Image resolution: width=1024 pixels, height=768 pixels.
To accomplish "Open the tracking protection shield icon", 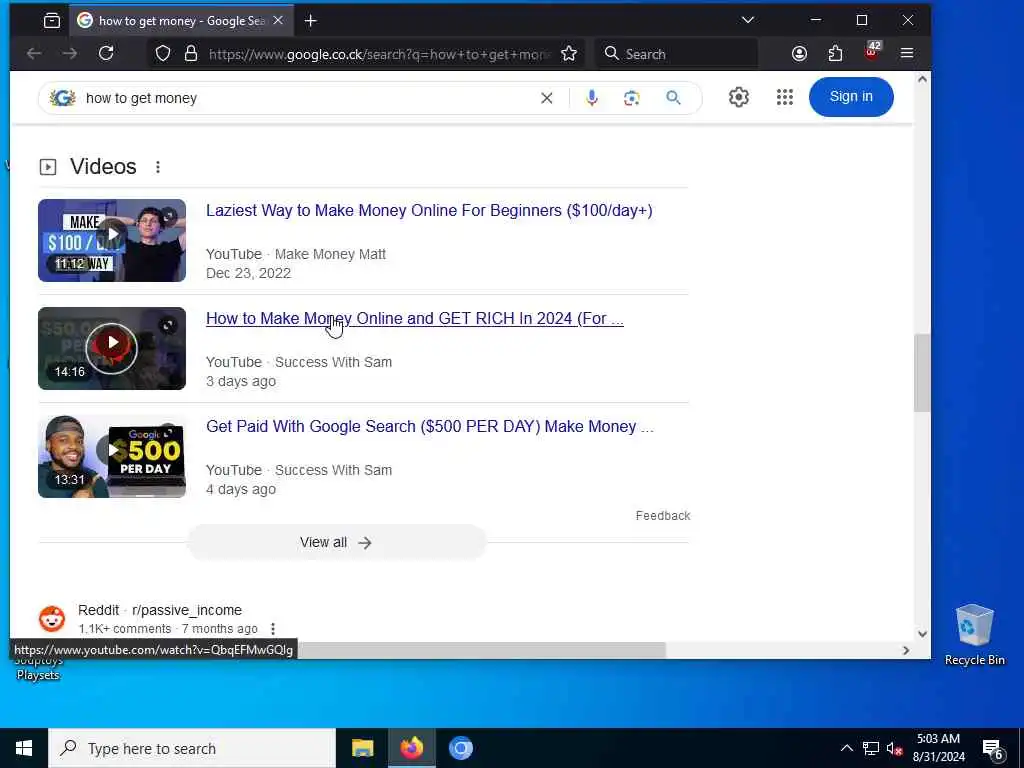I will pos(163,54).
